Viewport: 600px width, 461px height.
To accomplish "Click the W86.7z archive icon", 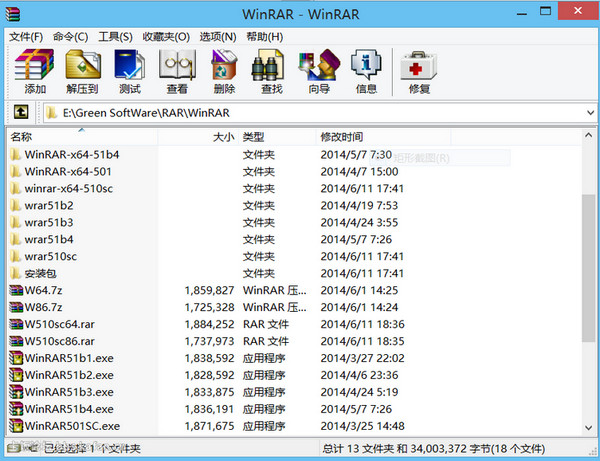I will (16, 307).
